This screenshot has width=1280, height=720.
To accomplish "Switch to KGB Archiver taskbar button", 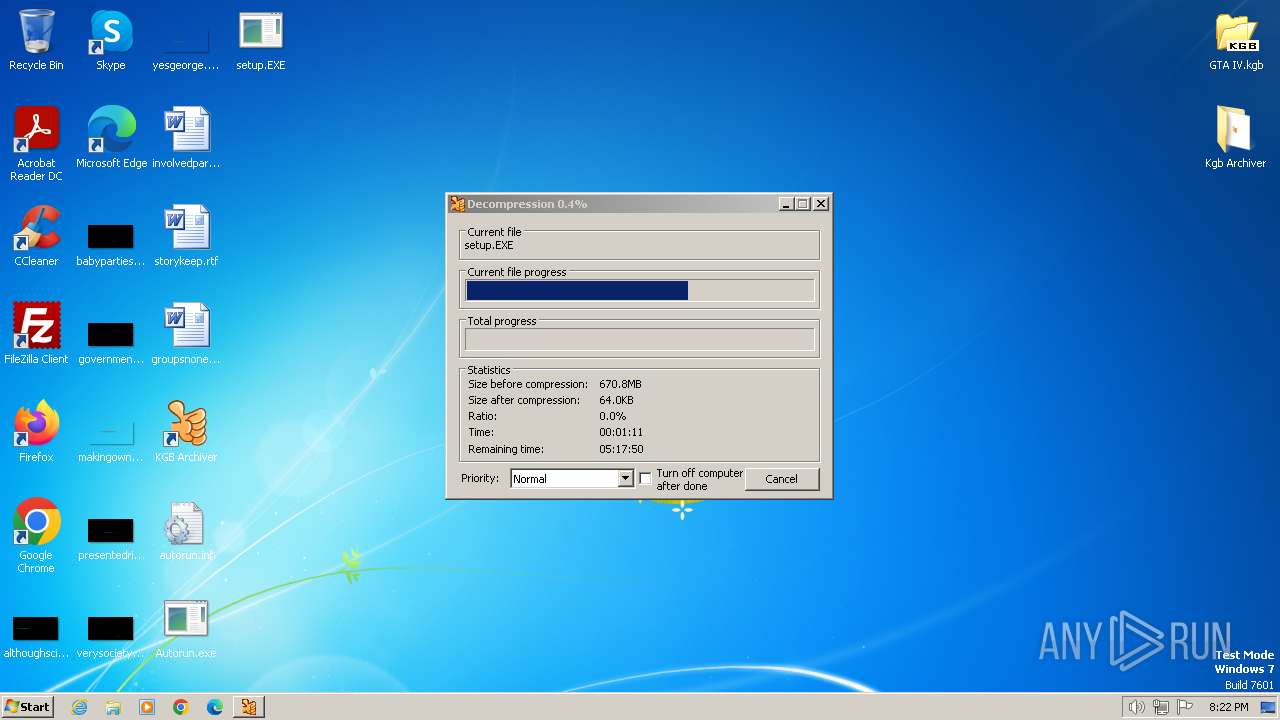I will pyautogui.click(x=249, y=707).
